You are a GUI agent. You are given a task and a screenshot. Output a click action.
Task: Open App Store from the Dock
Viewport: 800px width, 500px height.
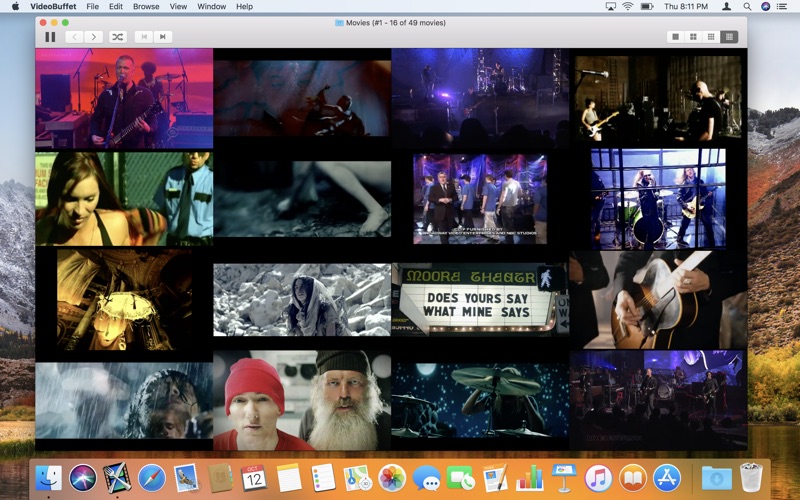tap(666, 478)
